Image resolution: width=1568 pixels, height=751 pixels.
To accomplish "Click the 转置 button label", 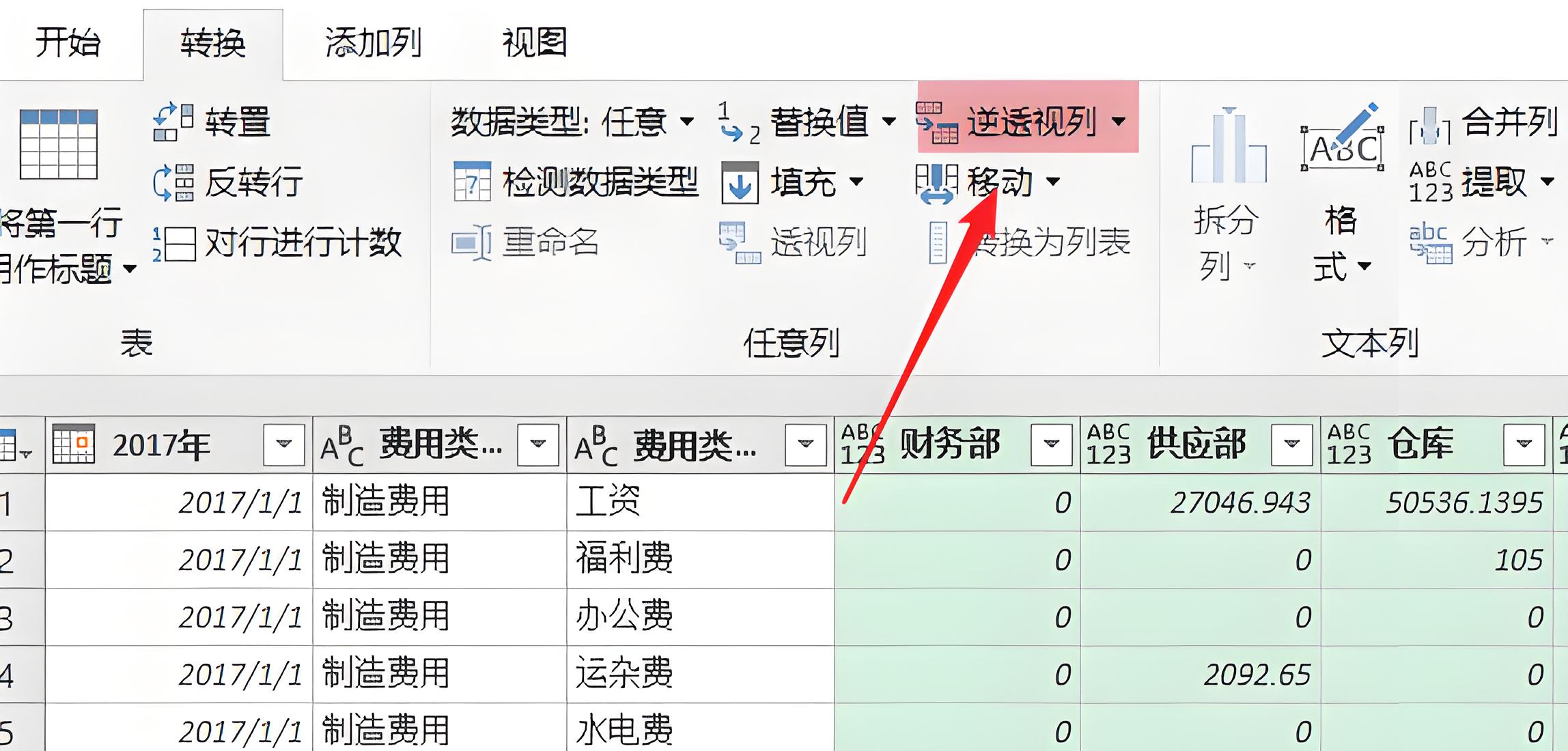I will coord(238,122).
